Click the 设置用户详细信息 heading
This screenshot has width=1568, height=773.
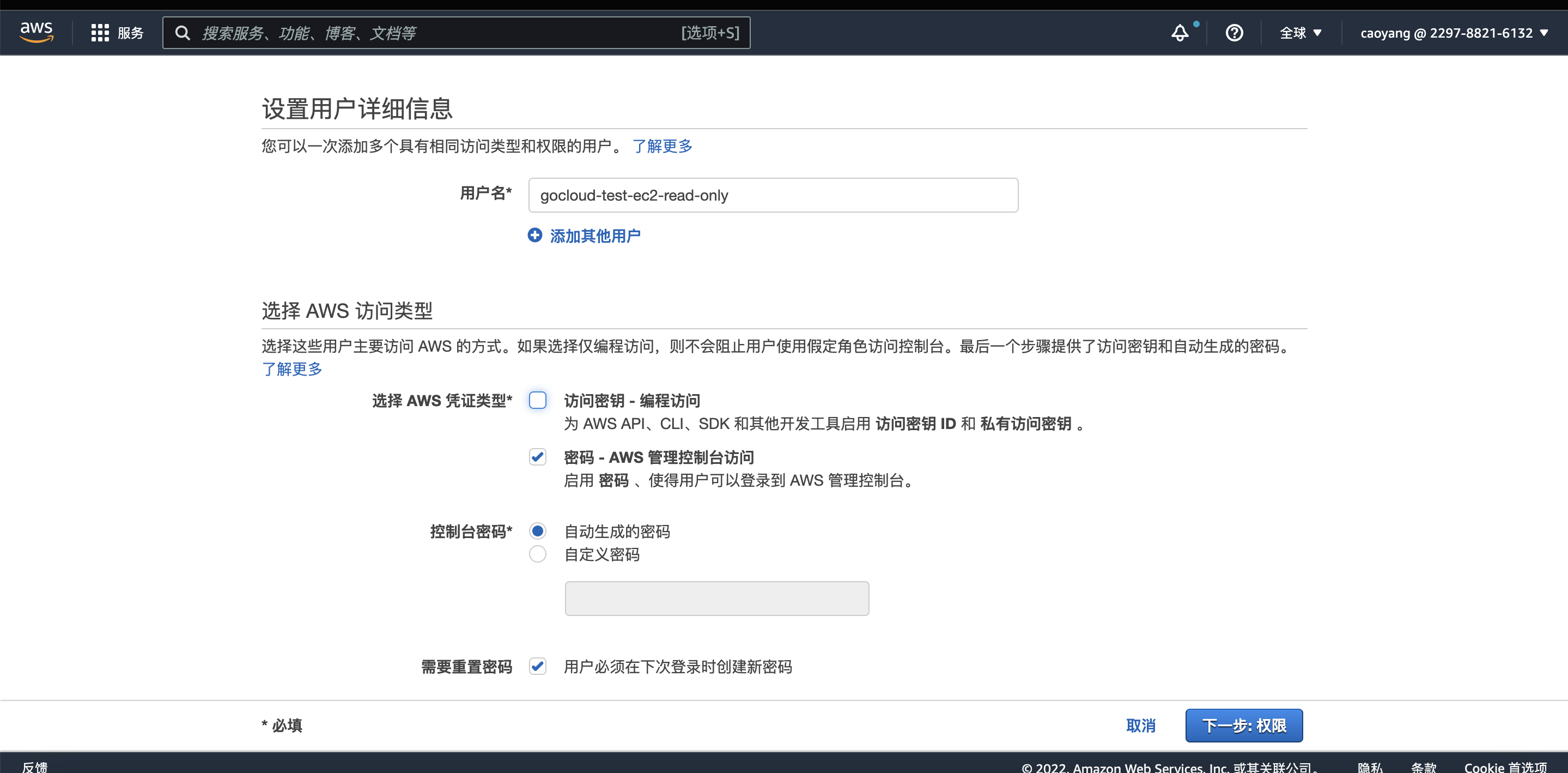(357, 108)
